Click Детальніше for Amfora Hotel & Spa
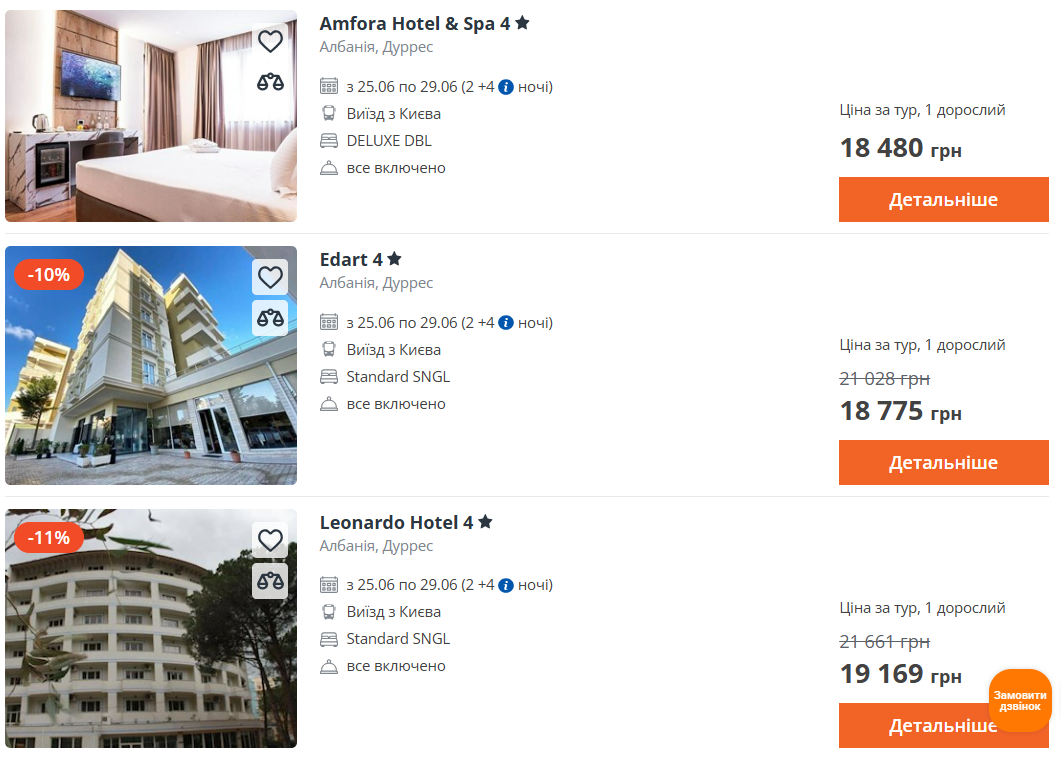Screen dimensions: 1061x759 pyautogui.click(x=943, y=199)
